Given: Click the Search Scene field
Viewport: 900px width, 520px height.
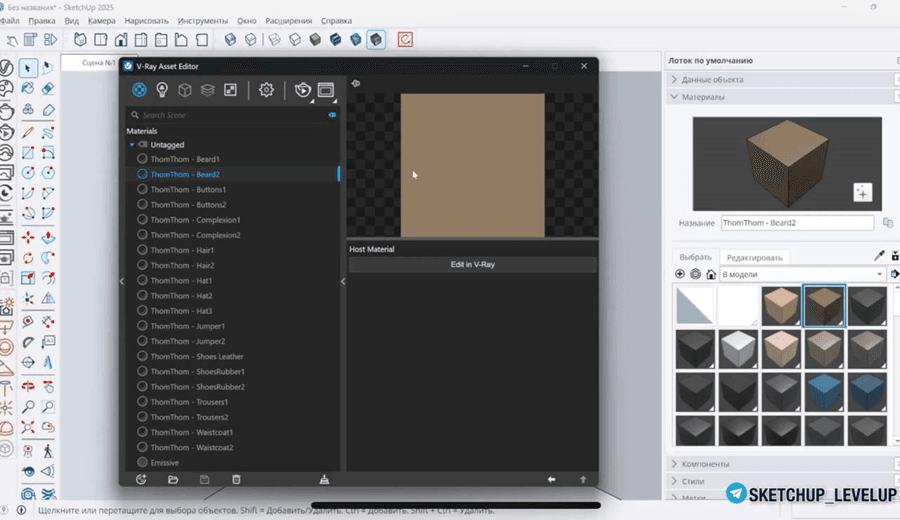Looking at the screenshot, I should [x=232, y=115].
